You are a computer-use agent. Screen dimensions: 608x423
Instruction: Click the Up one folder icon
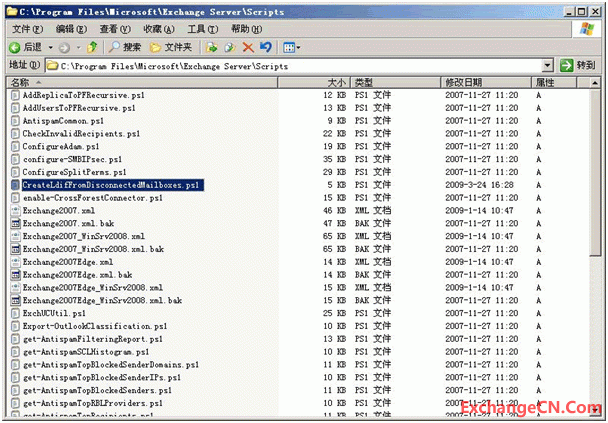pos(93,47)
